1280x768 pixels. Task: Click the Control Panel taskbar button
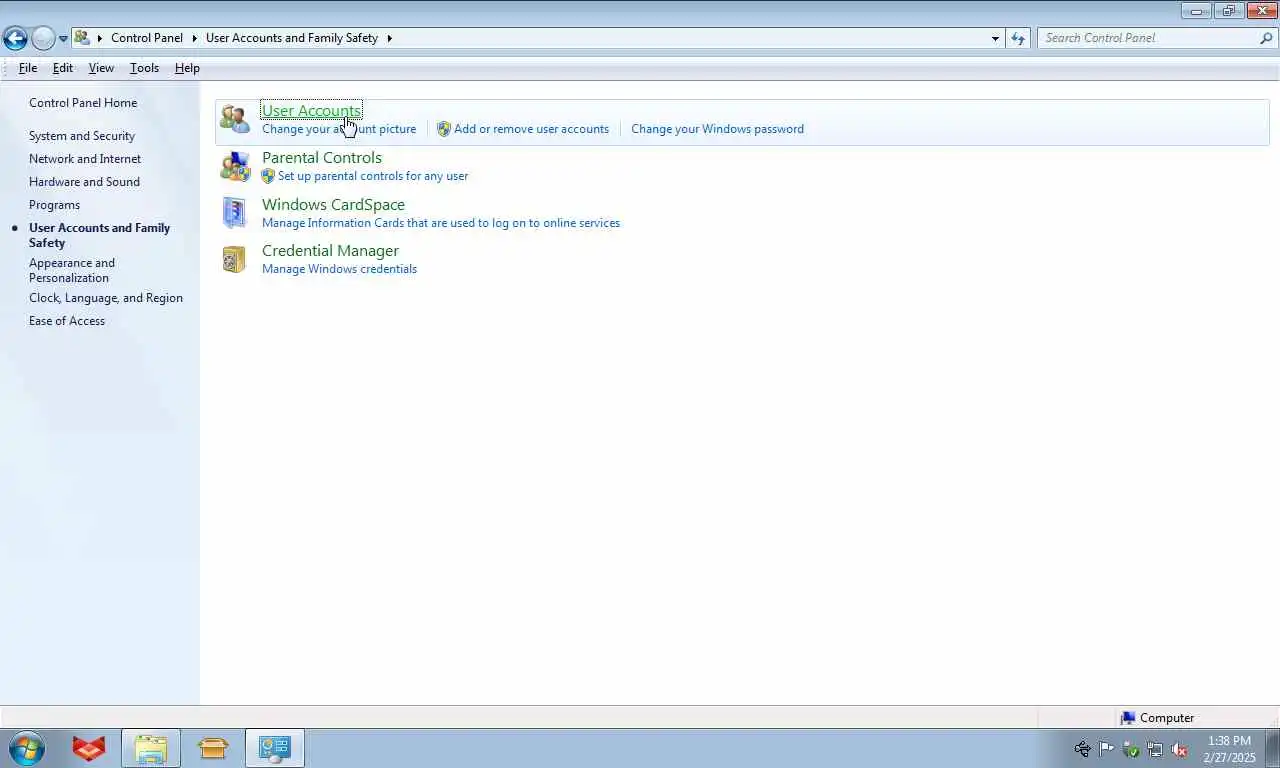275,748
